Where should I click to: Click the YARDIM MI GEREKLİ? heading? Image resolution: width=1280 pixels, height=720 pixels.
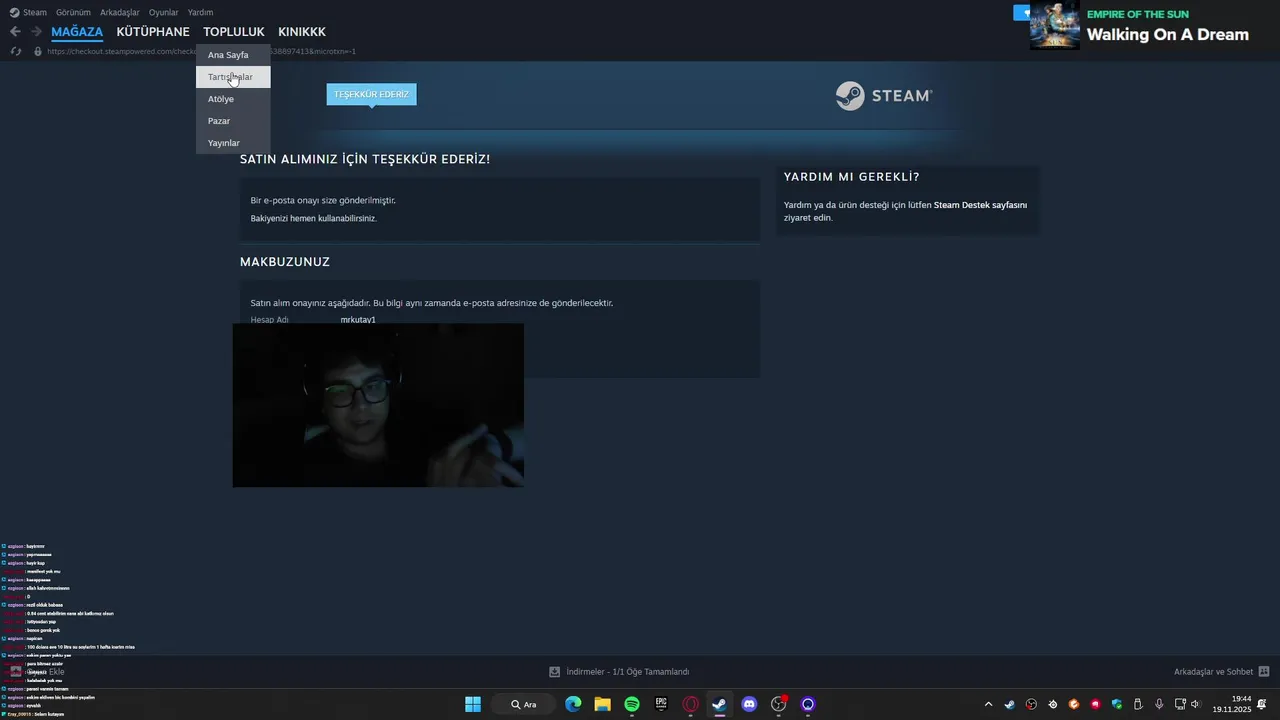(851, 177)
